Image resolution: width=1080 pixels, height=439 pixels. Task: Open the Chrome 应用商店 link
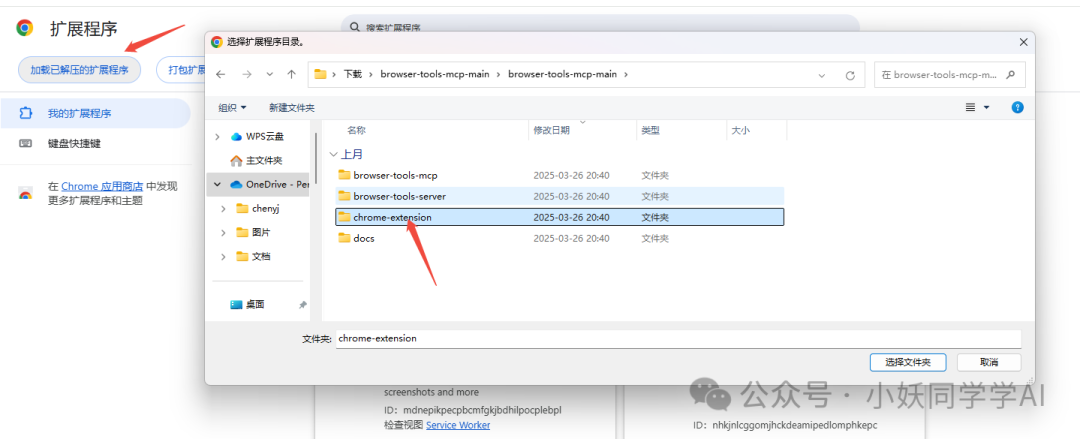(x=102, y=186)
